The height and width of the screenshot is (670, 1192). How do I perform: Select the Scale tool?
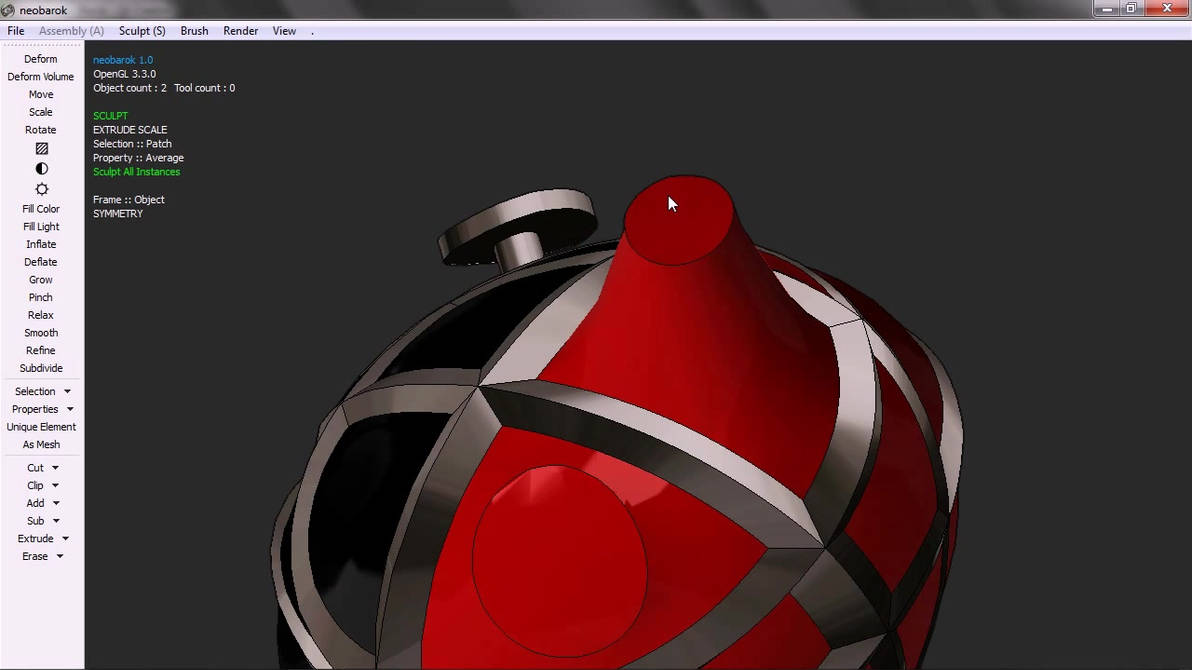tap(40, 112)
